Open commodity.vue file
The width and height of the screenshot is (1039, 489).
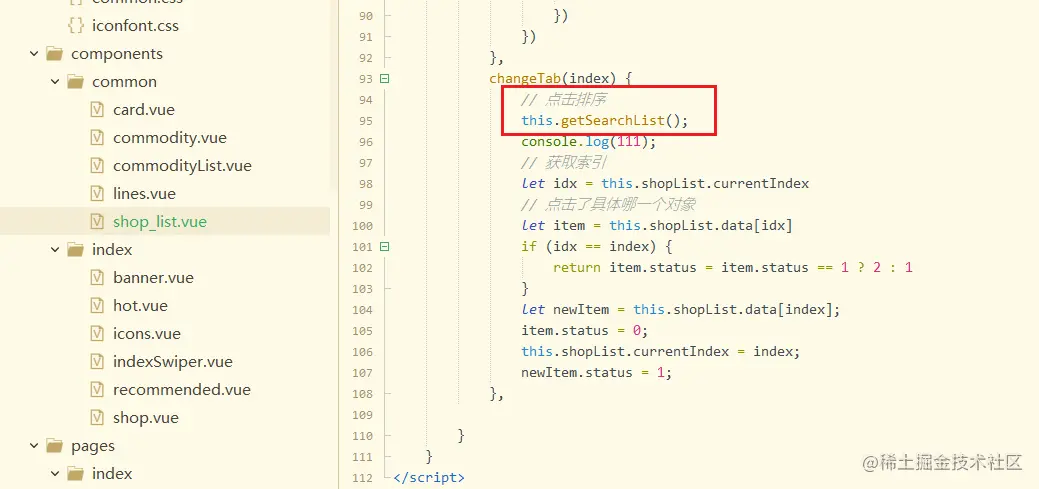(170, 138)
